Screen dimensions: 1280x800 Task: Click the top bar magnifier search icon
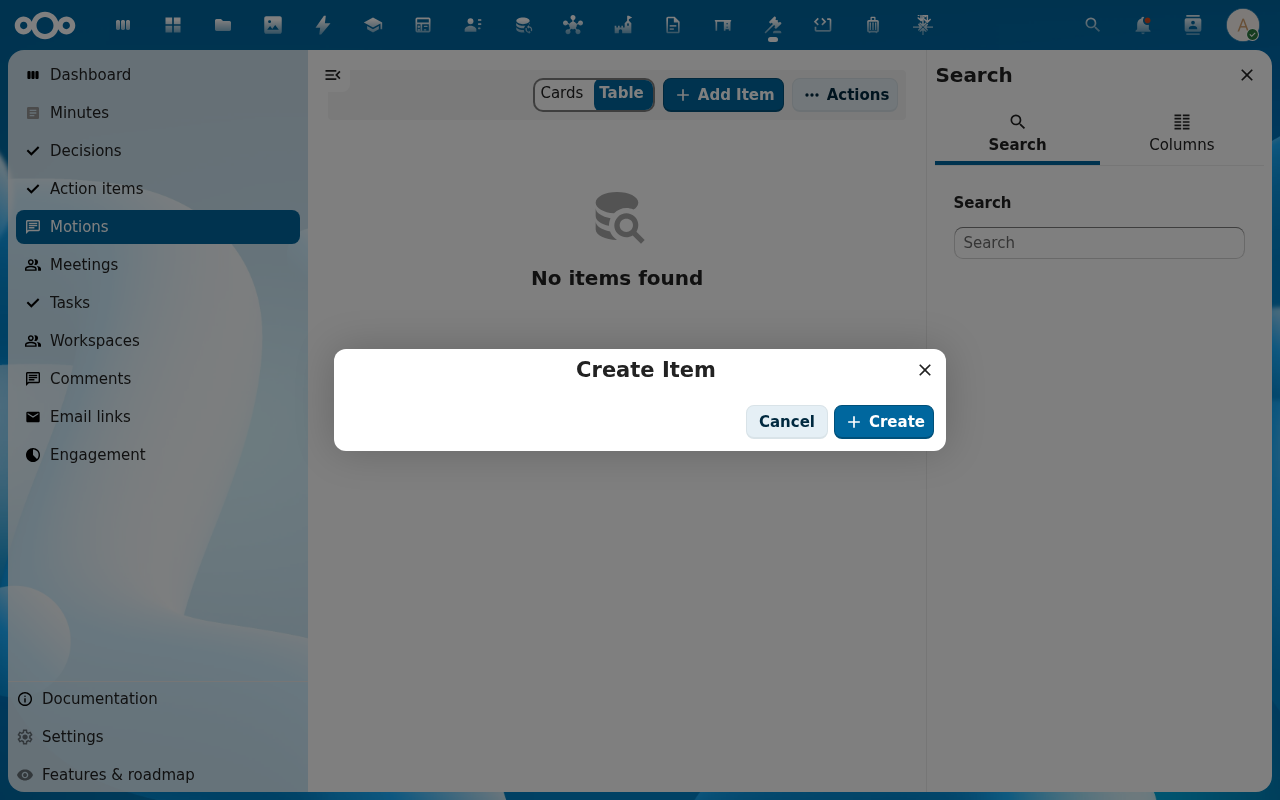click(1093, 25)
